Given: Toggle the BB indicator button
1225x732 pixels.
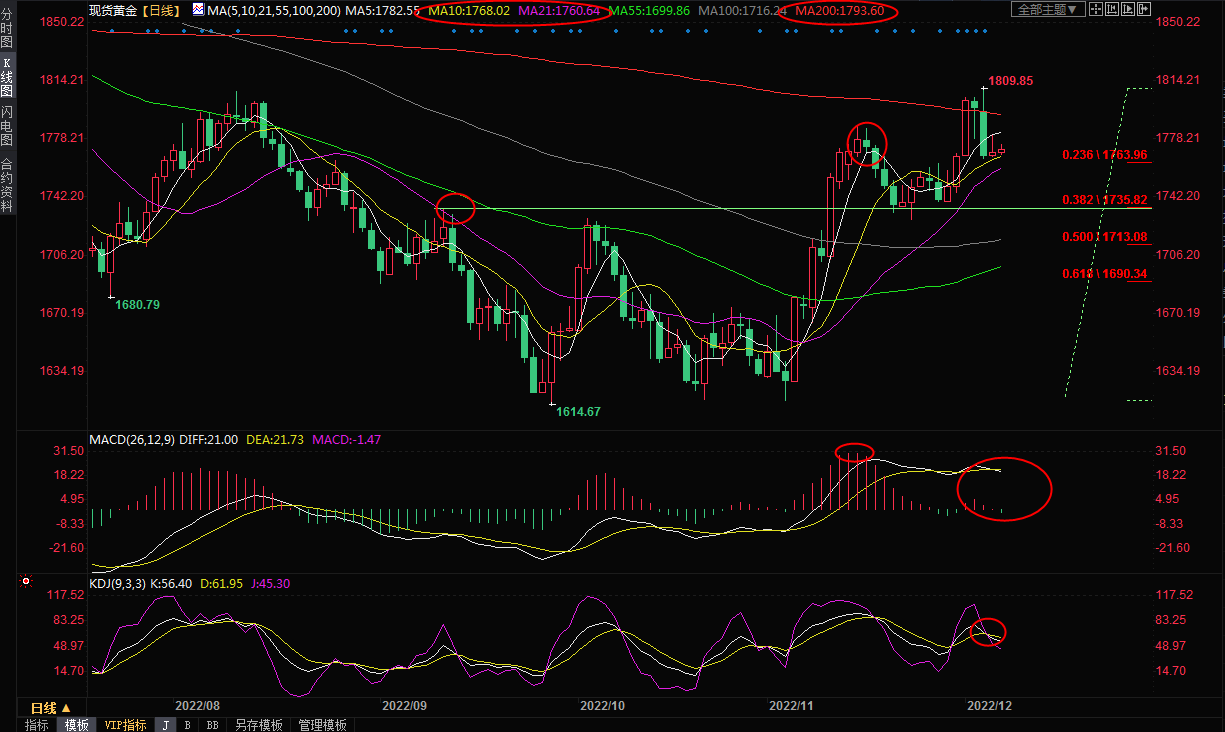Looking at the screenshot, I should pos(212,725).
